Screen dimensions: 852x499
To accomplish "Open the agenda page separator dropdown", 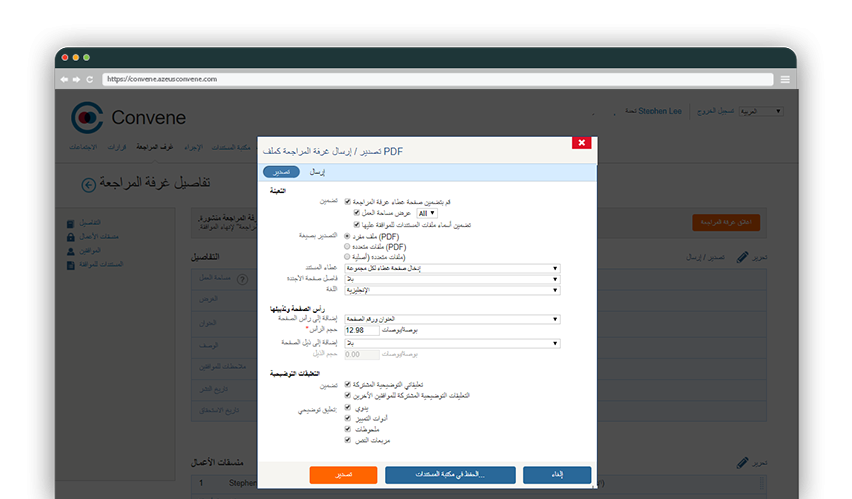I will point(452,279).
